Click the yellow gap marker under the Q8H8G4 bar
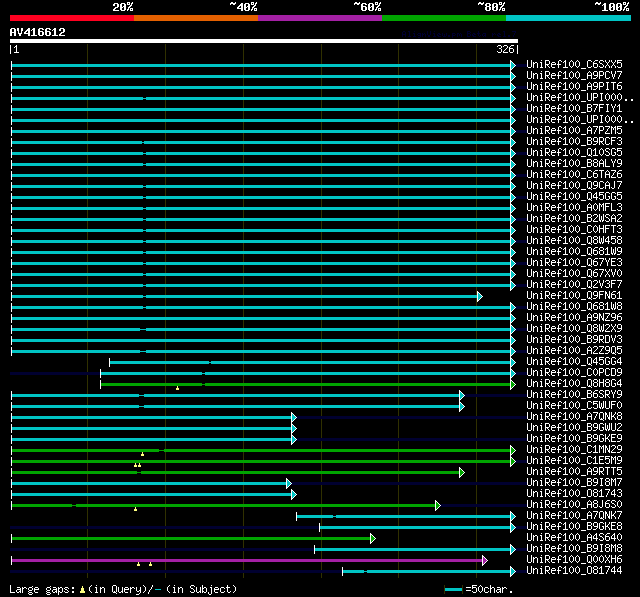640x597 pixels. tap(177, 388)
